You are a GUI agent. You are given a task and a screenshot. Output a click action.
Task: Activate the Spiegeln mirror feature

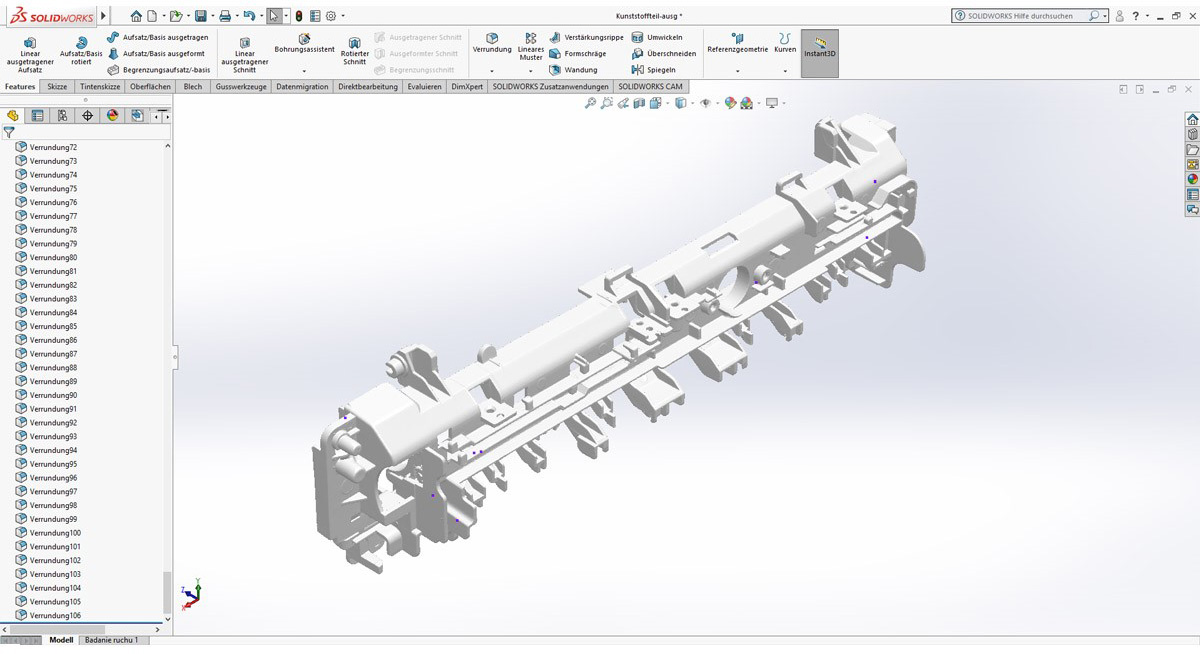[655, 70]
